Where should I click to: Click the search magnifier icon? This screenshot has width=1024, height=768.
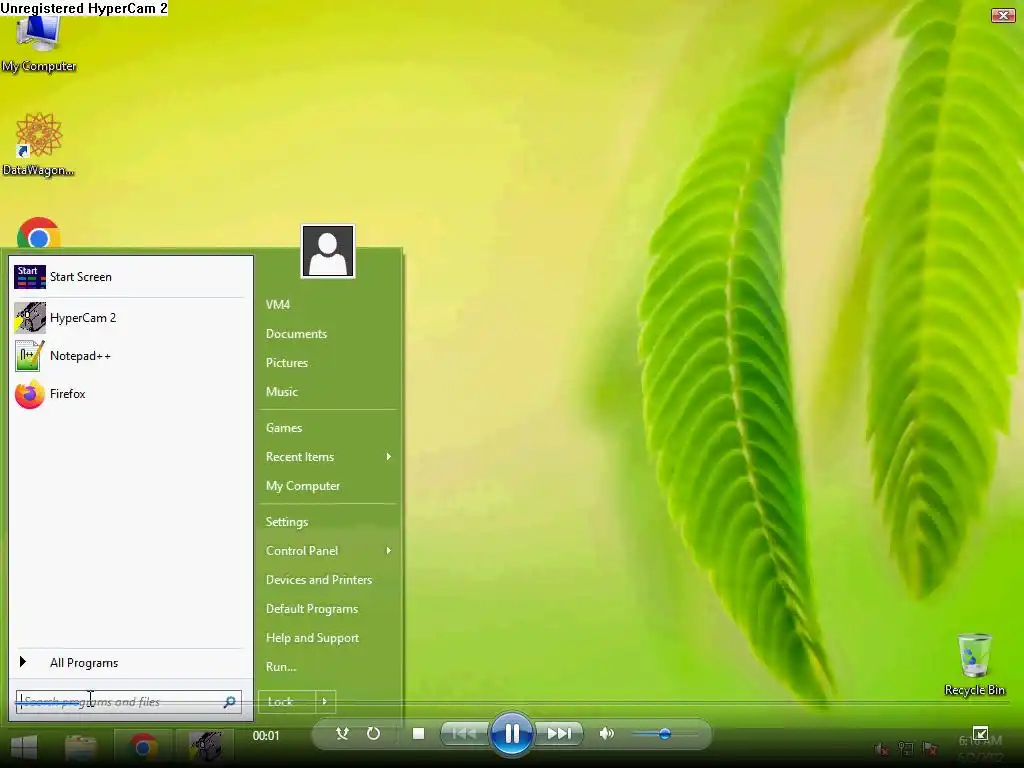[229, 702]
